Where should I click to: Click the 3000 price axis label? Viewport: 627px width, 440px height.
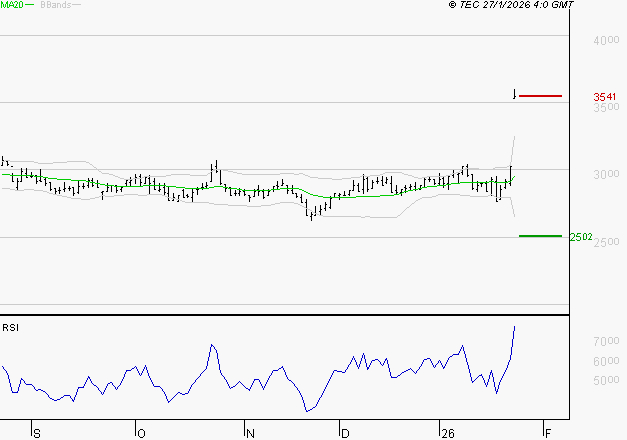606,175
